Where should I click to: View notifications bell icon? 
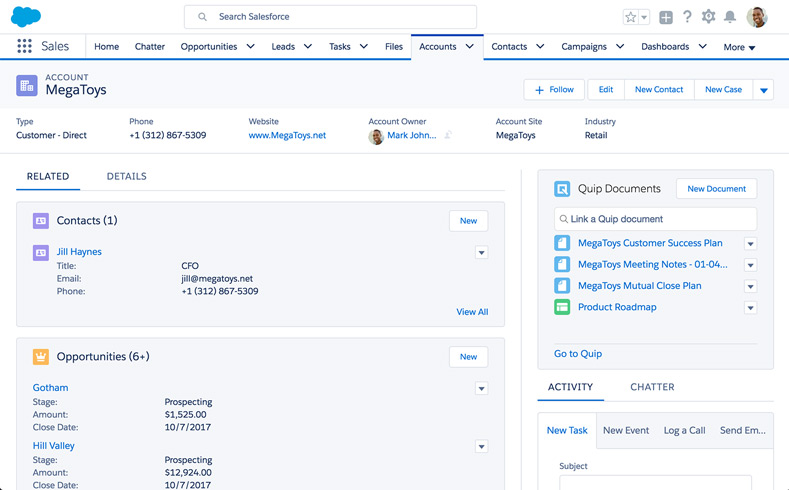tap(730, 17)
